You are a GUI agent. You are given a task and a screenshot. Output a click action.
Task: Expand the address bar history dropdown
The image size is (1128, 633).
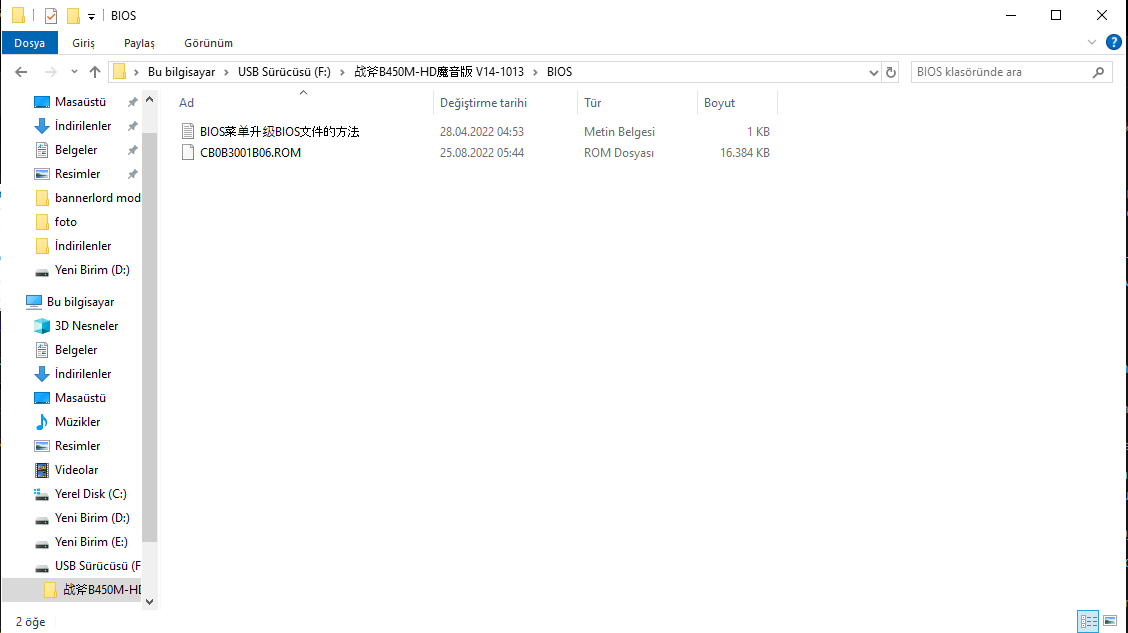click(873, 72)
